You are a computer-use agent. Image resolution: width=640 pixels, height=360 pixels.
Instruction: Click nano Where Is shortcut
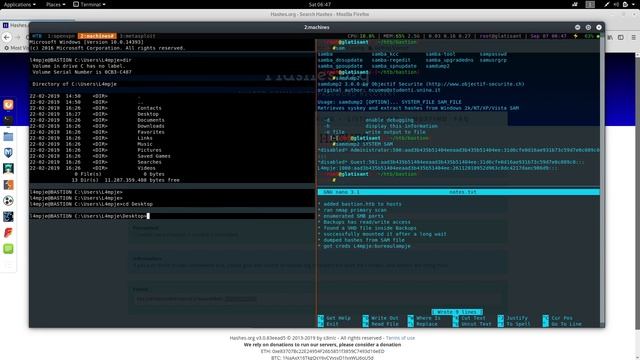tap(424, 318)
